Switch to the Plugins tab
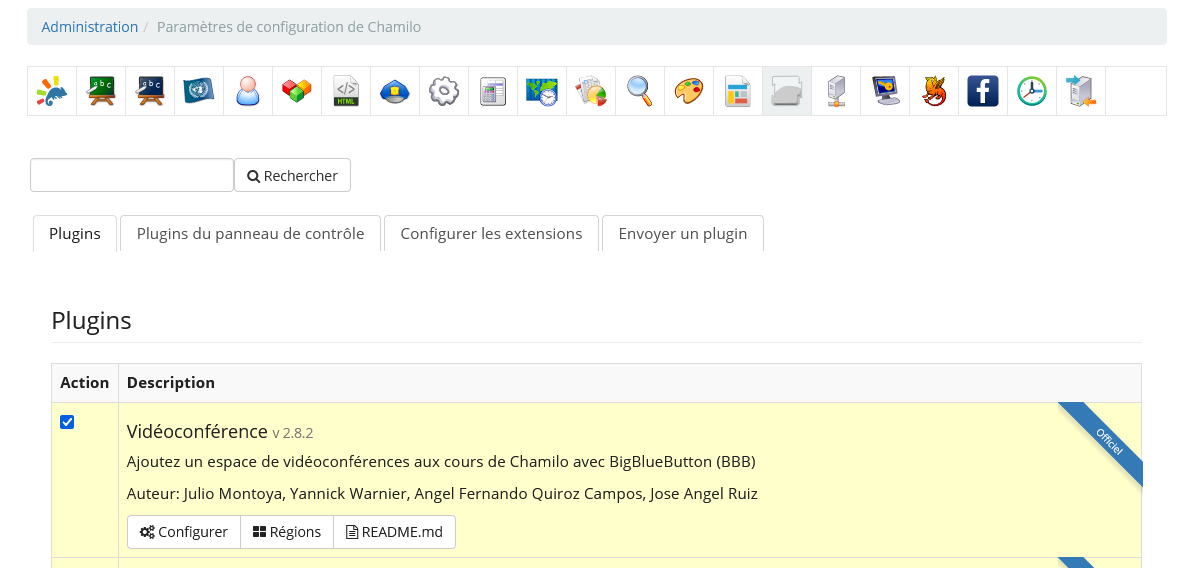 (x=75, y=234)
